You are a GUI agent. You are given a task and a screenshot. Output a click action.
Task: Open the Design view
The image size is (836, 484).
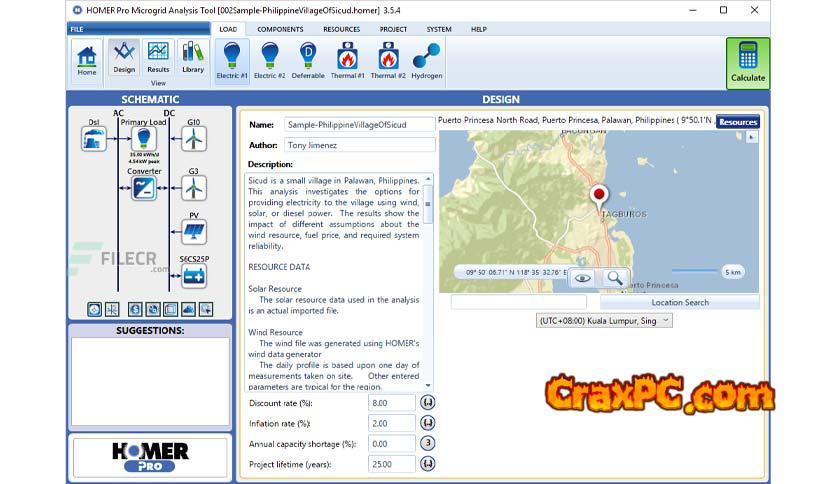click(124, 58)
